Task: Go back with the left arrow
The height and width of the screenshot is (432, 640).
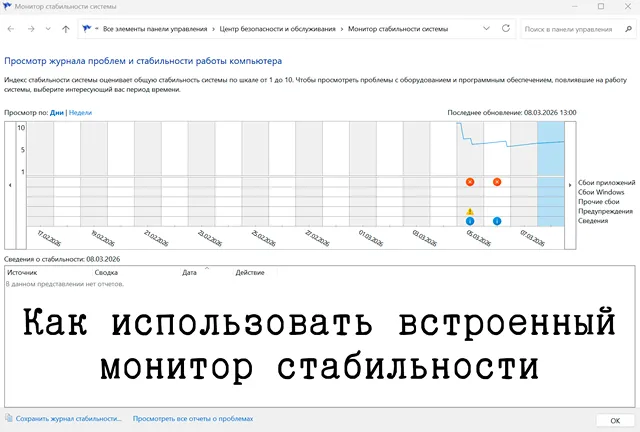Action: (x=11, y=29)
